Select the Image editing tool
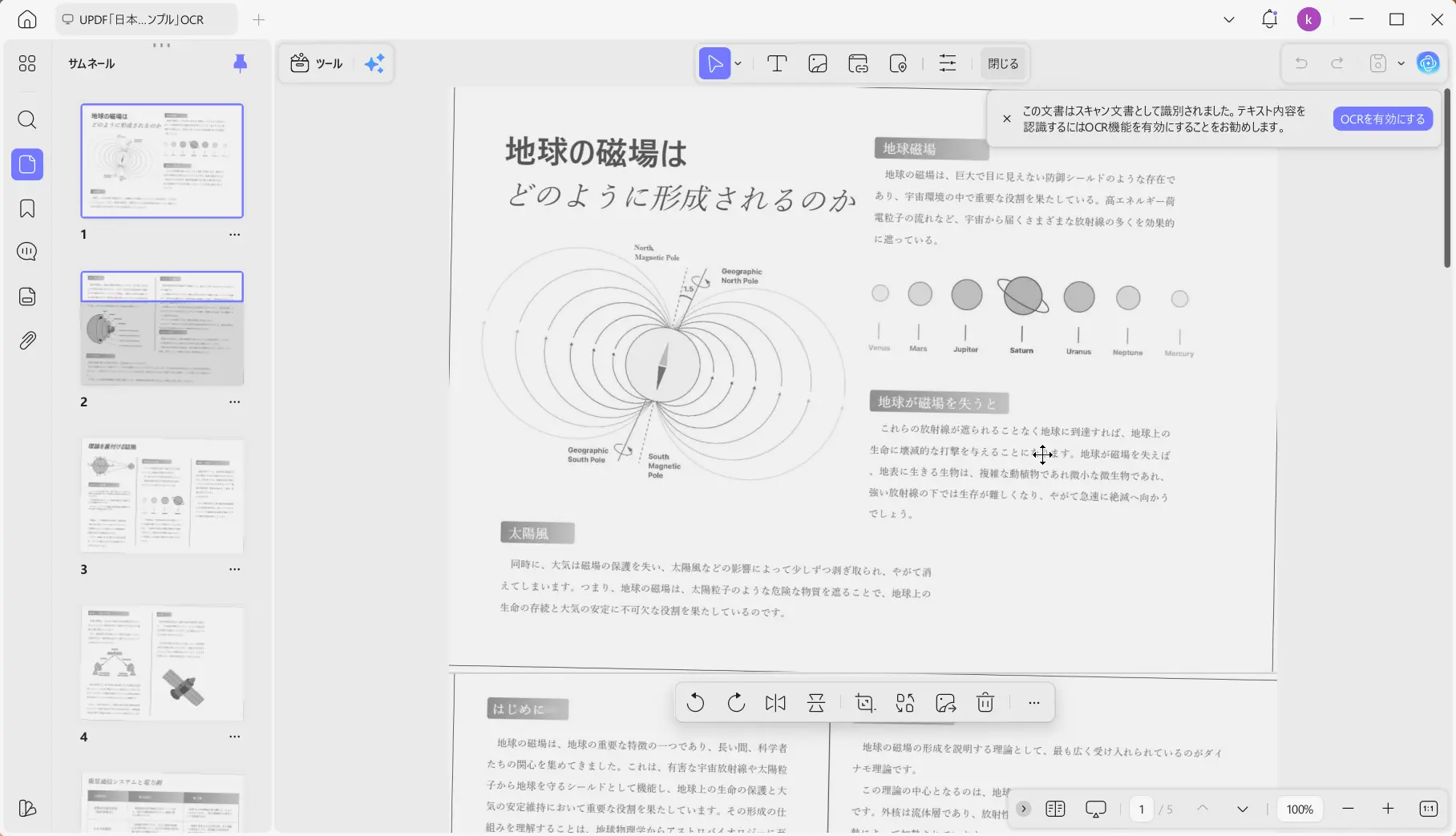Screen dimensions: 1456x836 coord(818,63)
